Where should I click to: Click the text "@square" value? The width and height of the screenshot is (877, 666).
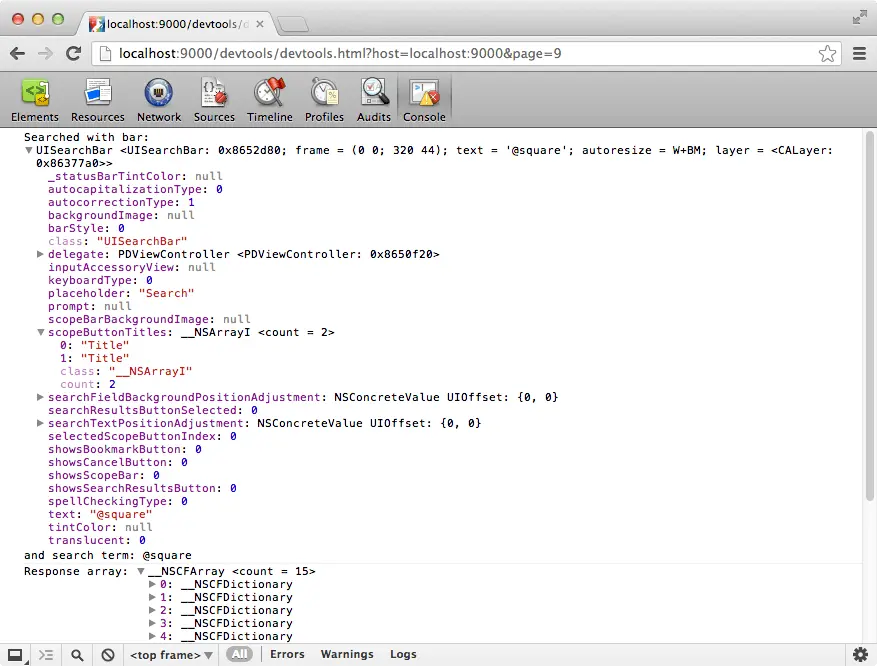121,514
